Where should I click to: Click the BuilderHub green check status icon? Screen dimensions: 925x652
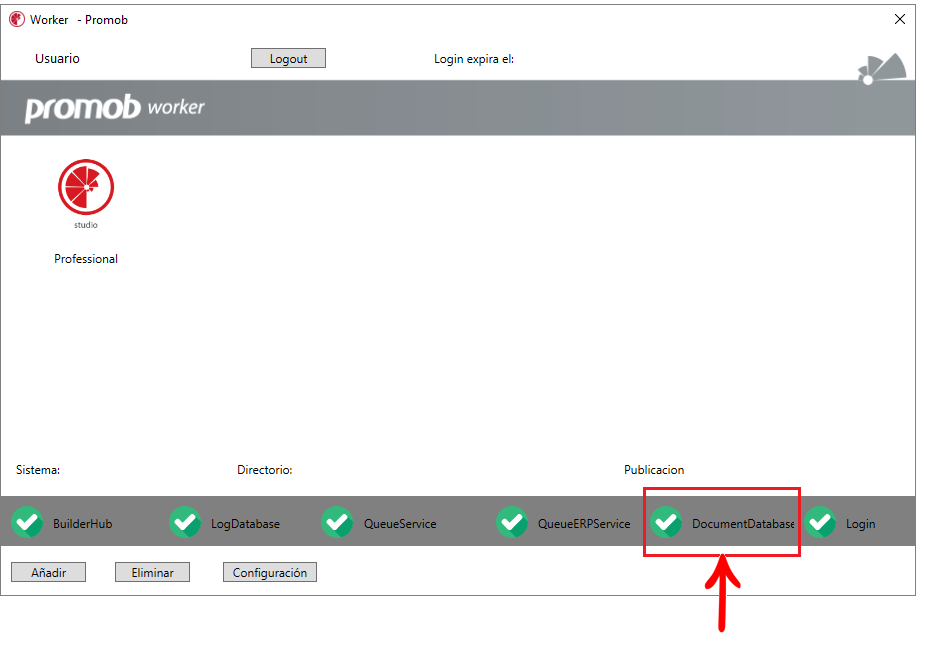pos(27,522)
